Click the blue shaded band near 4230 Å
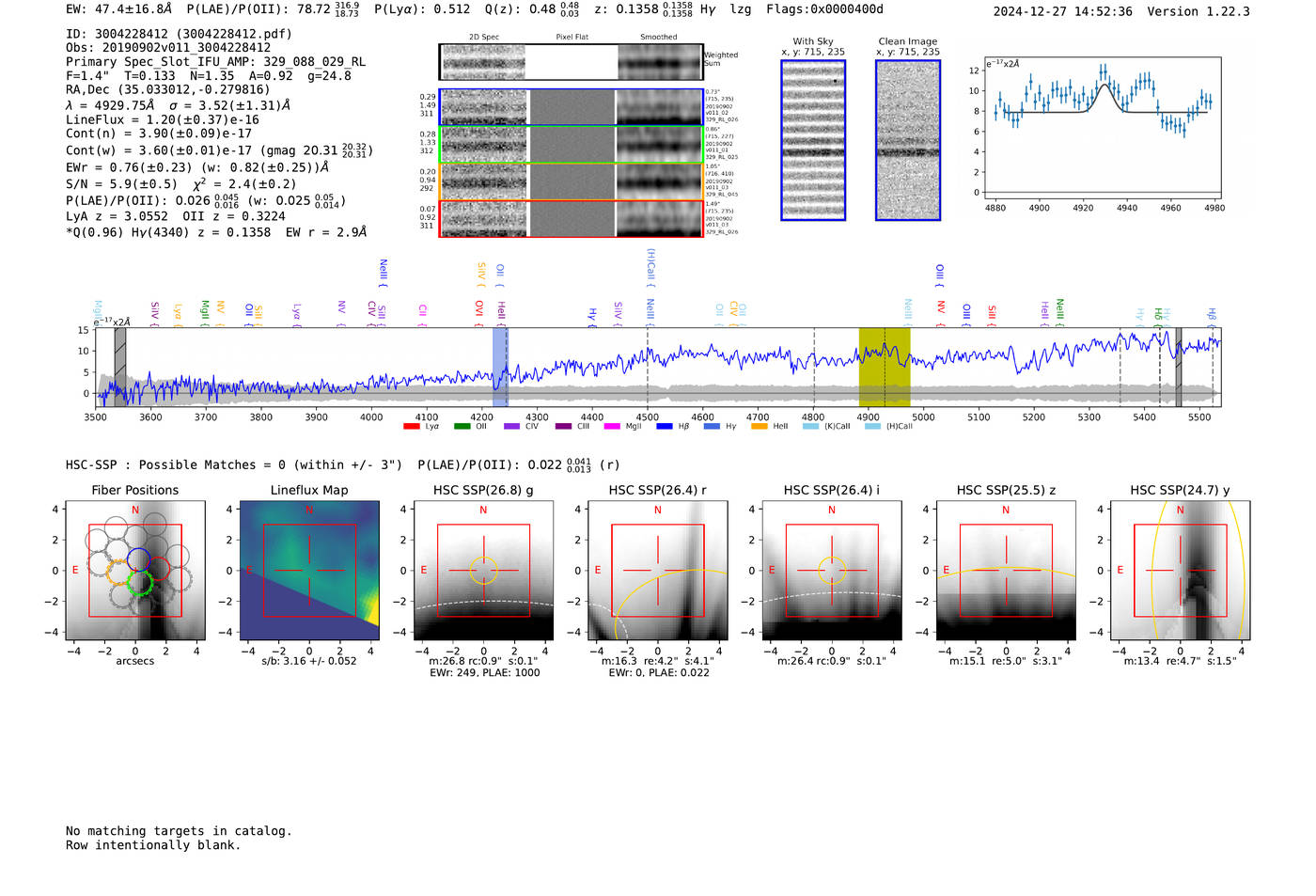 500,367
